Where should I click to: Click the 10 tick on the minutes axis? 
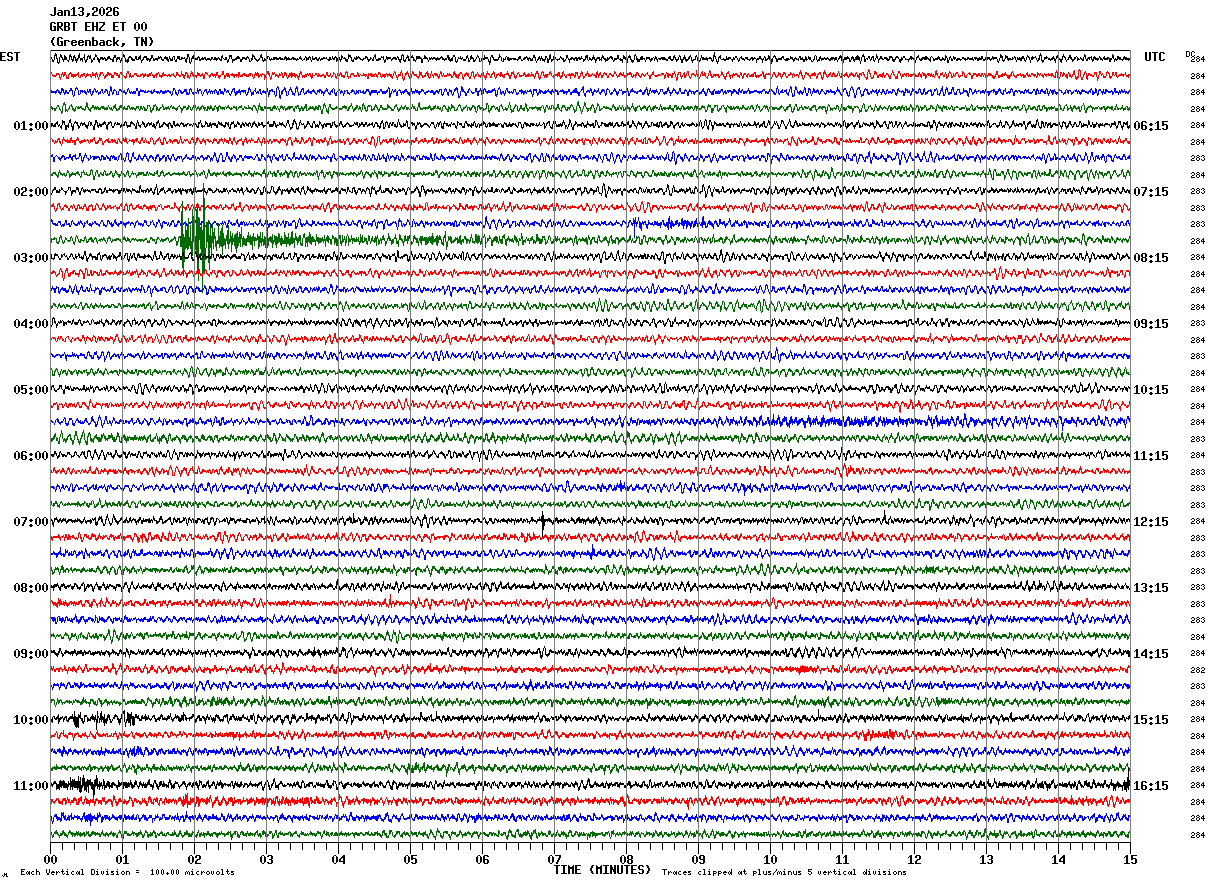770,859
